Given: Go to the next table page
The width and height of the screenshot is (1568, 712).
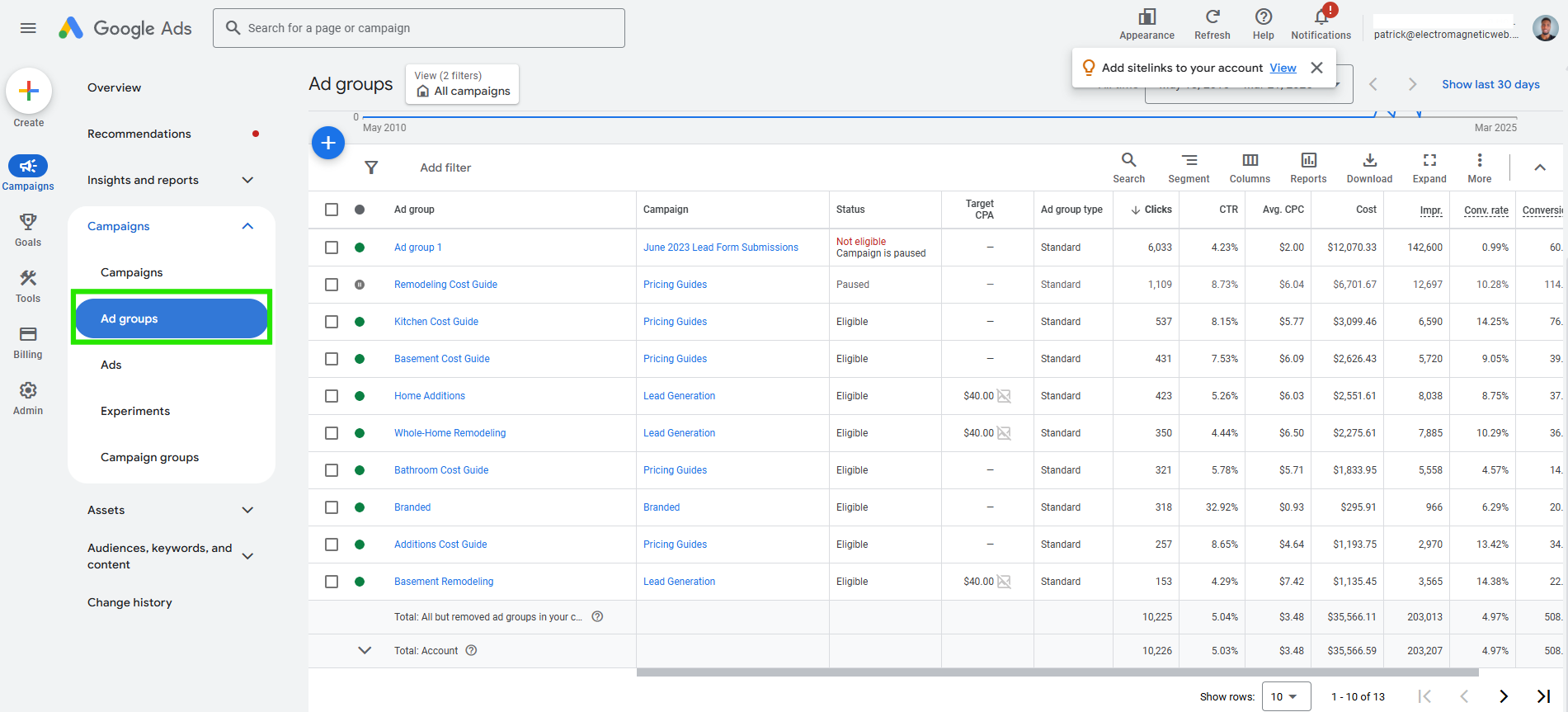Looking at the screenshot, I should [x=1504, y=696].
